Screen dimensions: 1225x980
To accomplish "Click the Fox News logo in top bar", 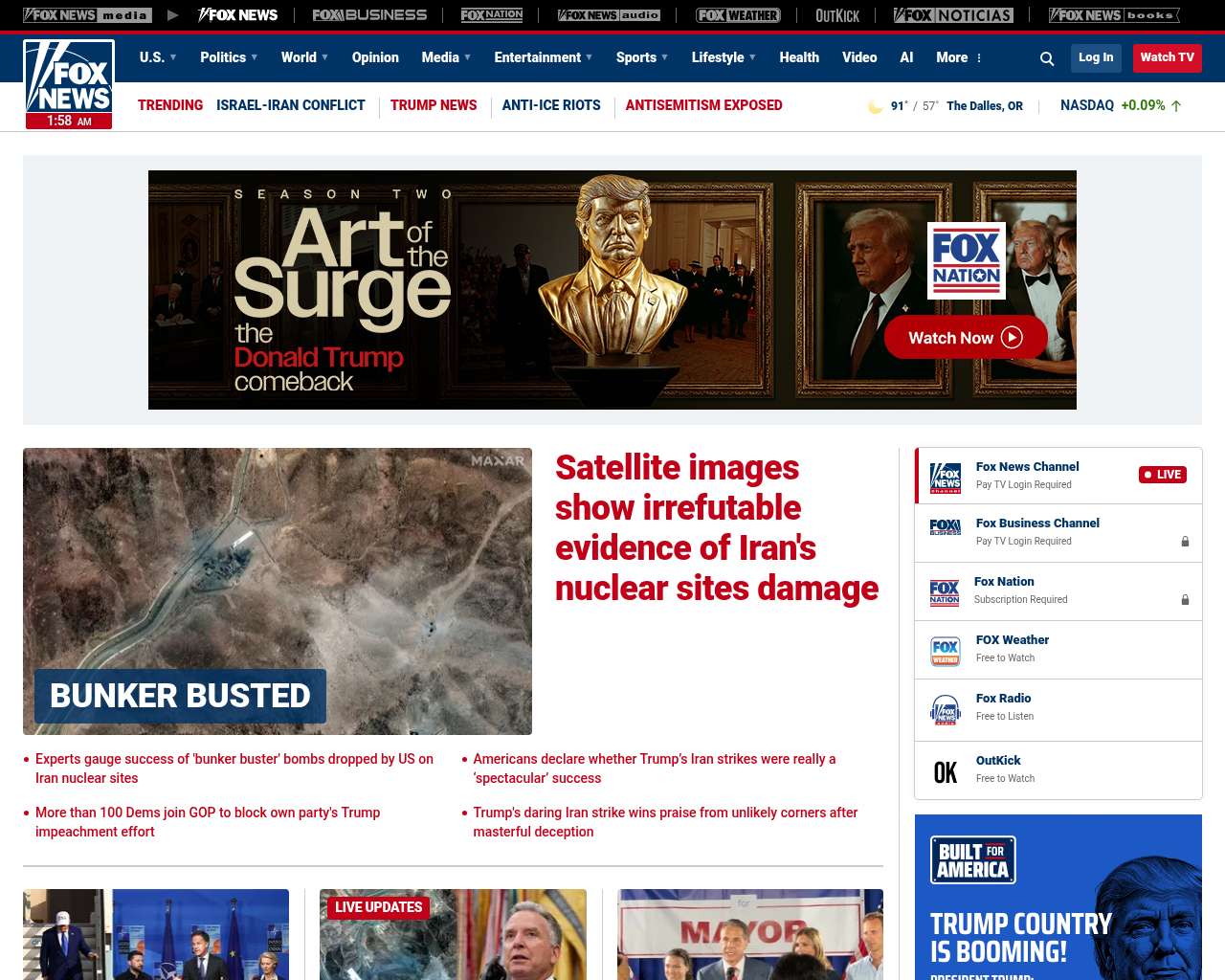I will point(237,15).
